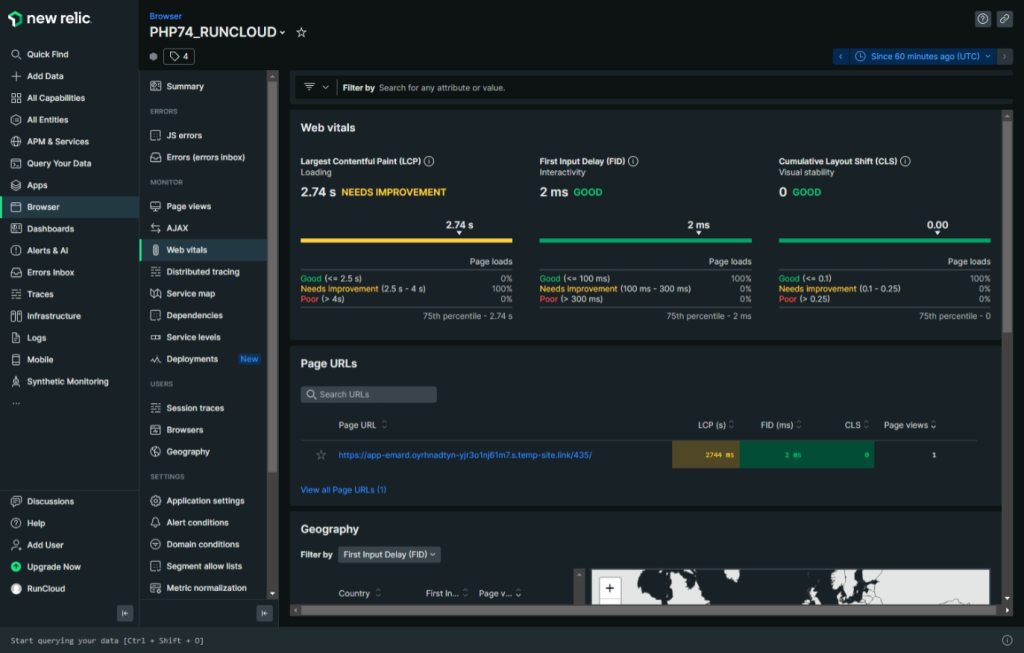This screenshot has width=1024, height=653.
Task: Open Distributed tracing
Action: point(203,272)
